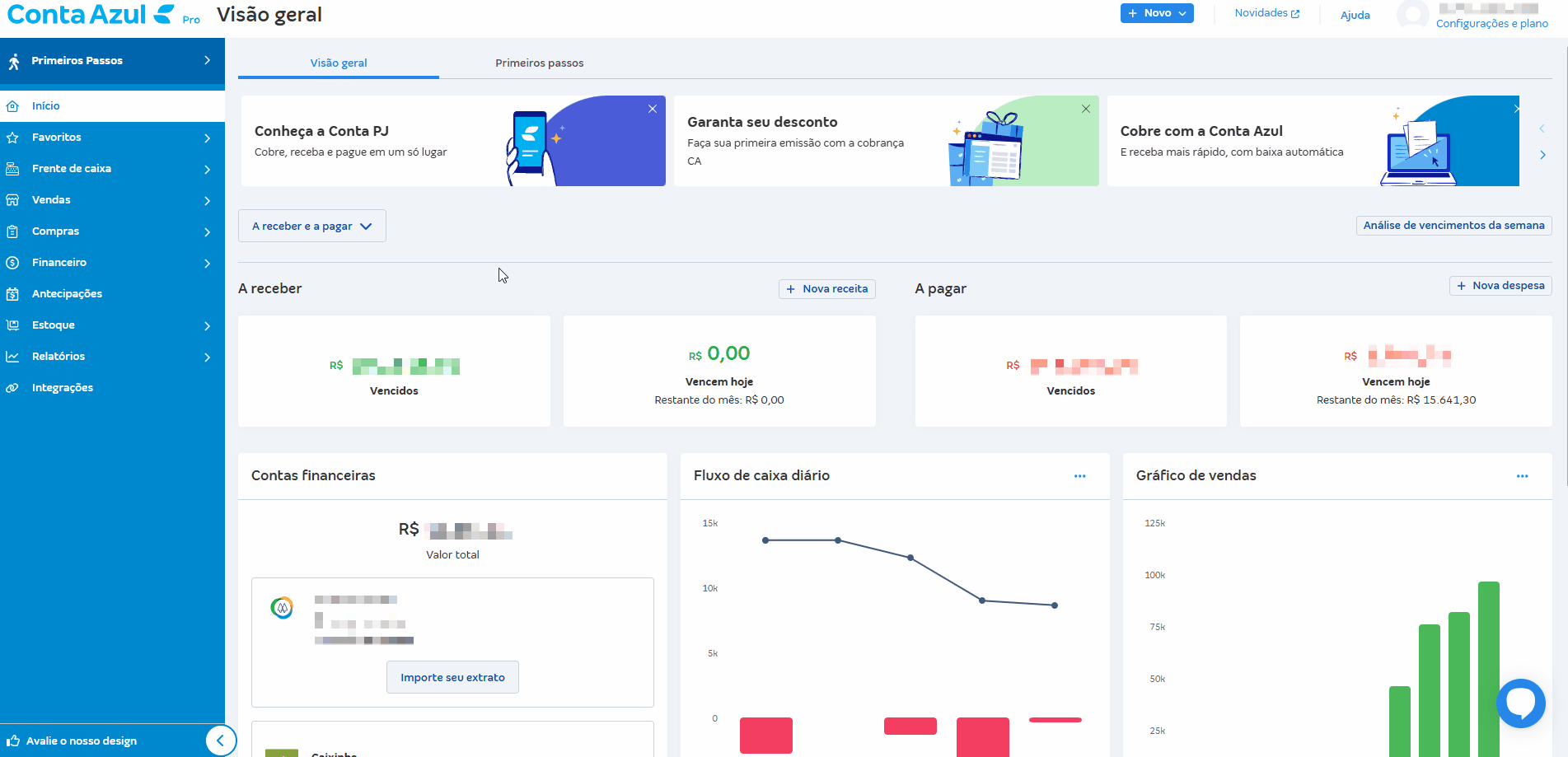Click the A receber Vencem hoje card

pos(719,371)
